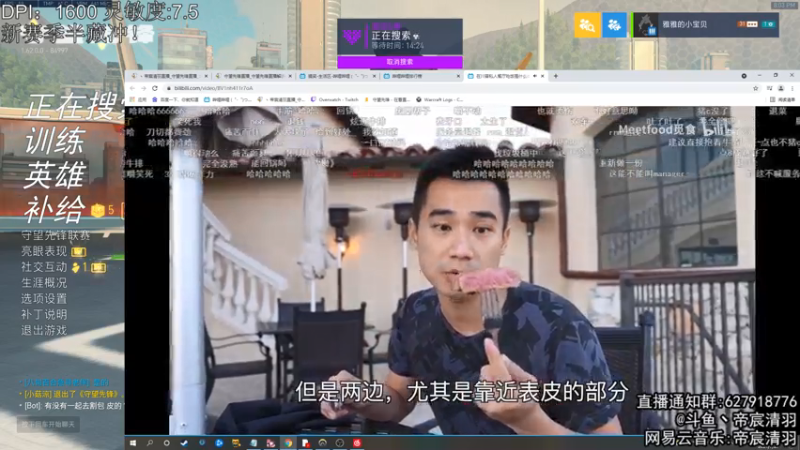Click the yellow badge beside 社交互动

98,267
